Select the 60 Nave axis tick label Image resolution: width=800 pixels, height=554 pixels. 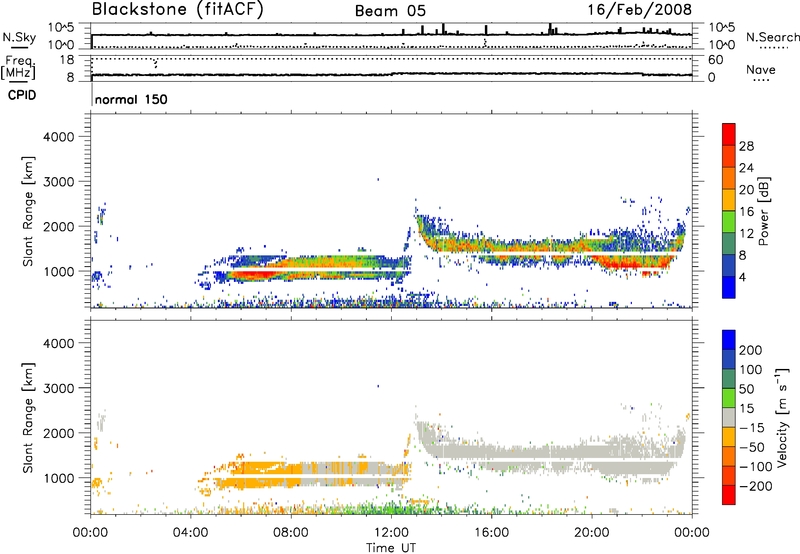point(716,60)
